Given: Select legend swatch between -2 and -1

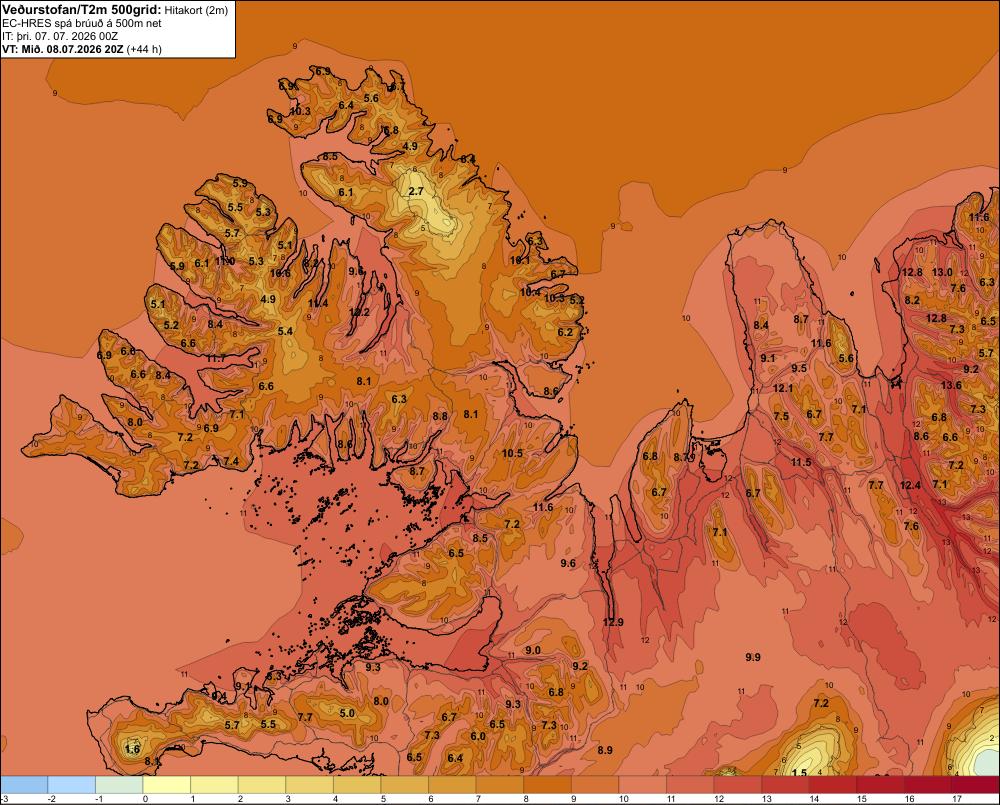Looking at the screenshot, I should coord(71,784).
